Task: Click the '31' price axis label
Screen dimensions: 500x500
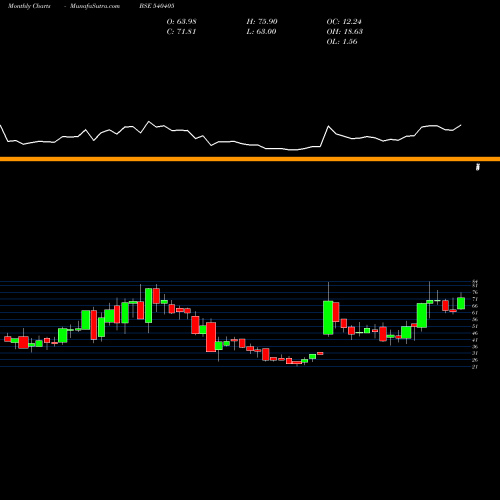Action: (475, 353)
